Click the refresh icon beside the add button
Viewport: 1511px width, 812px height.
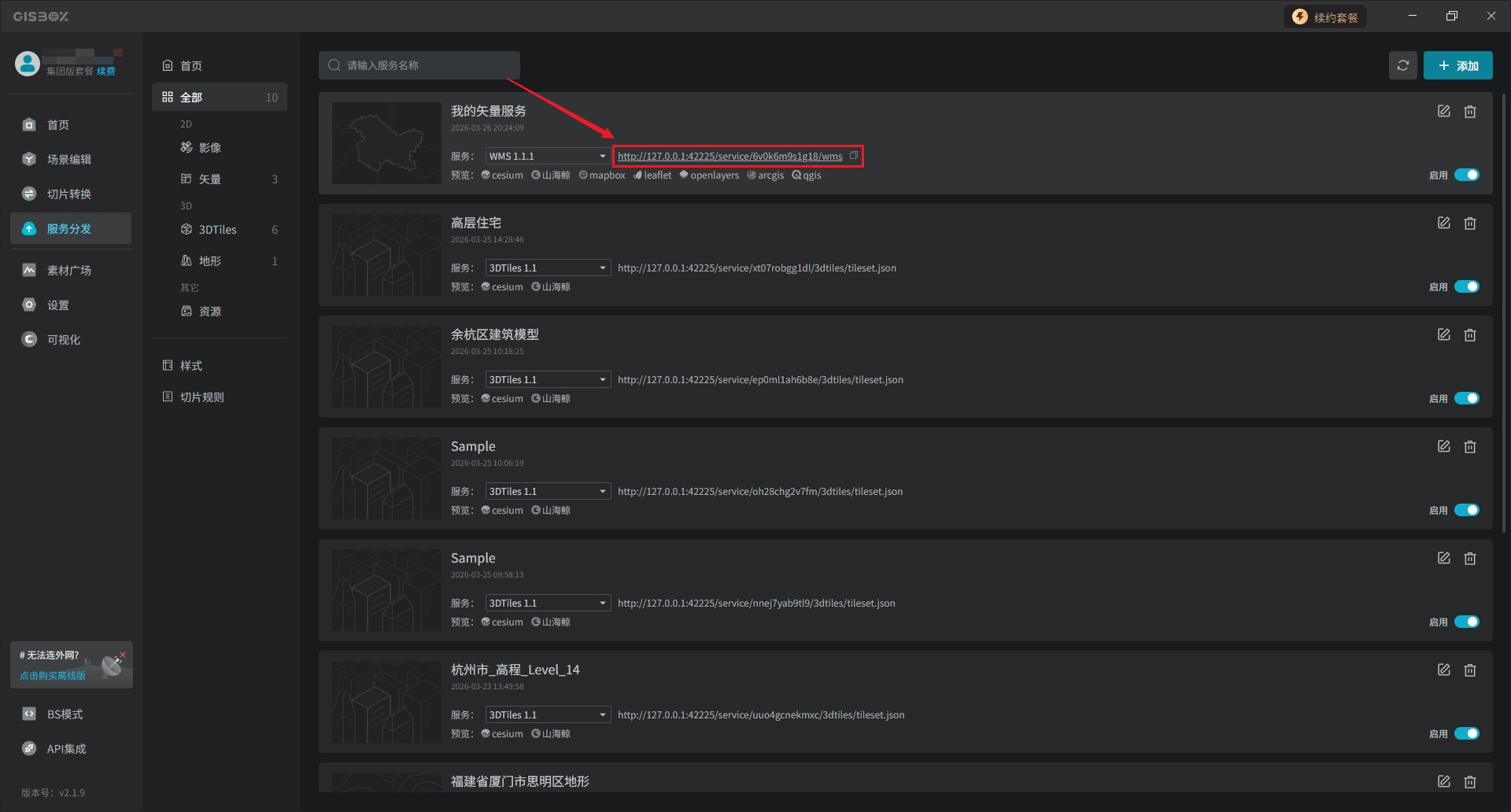click(1402, 65)
